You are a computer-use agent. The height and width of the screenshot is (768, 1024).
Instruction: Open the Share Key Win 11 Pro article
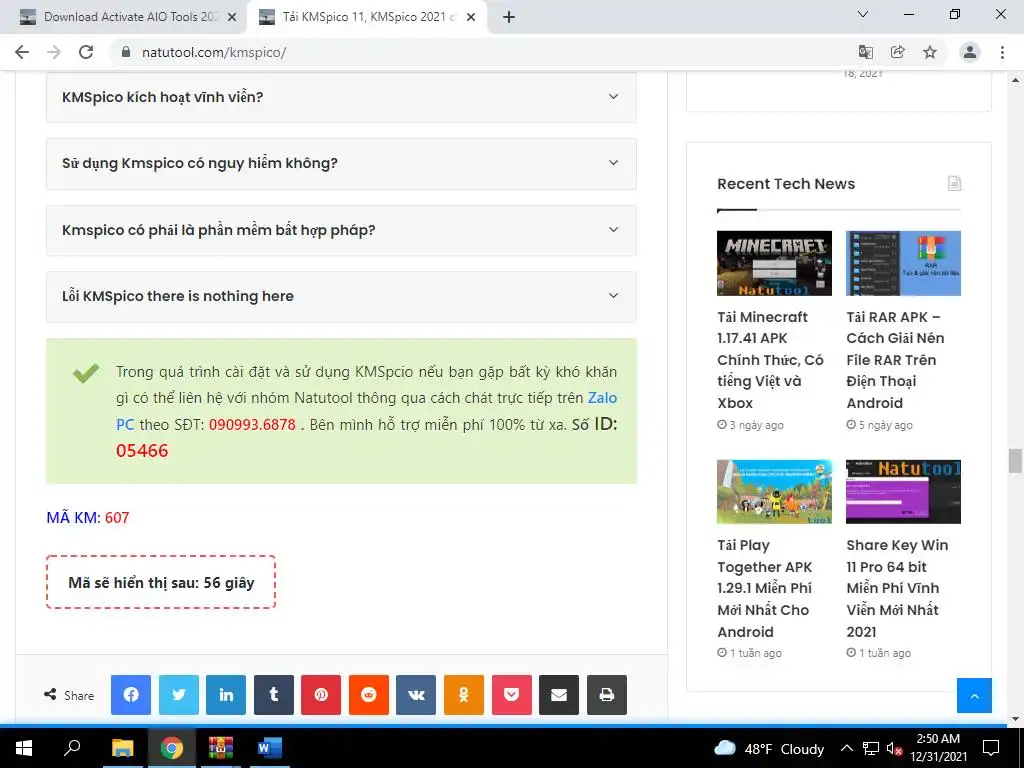(897, 588)
